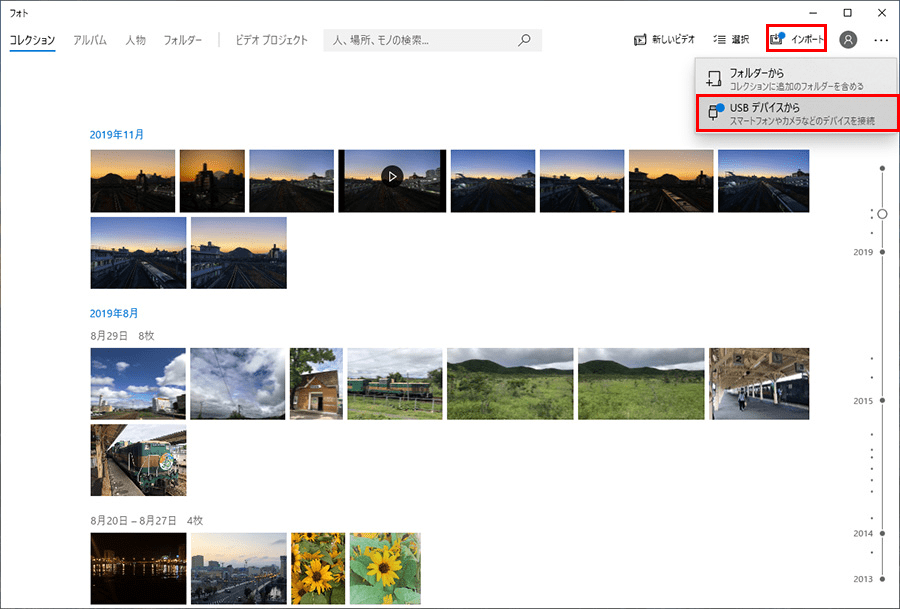The width and height of the screenshot is (900, 609).
Task: Open the green locomotive on grass photo
Action: (395, 383)
